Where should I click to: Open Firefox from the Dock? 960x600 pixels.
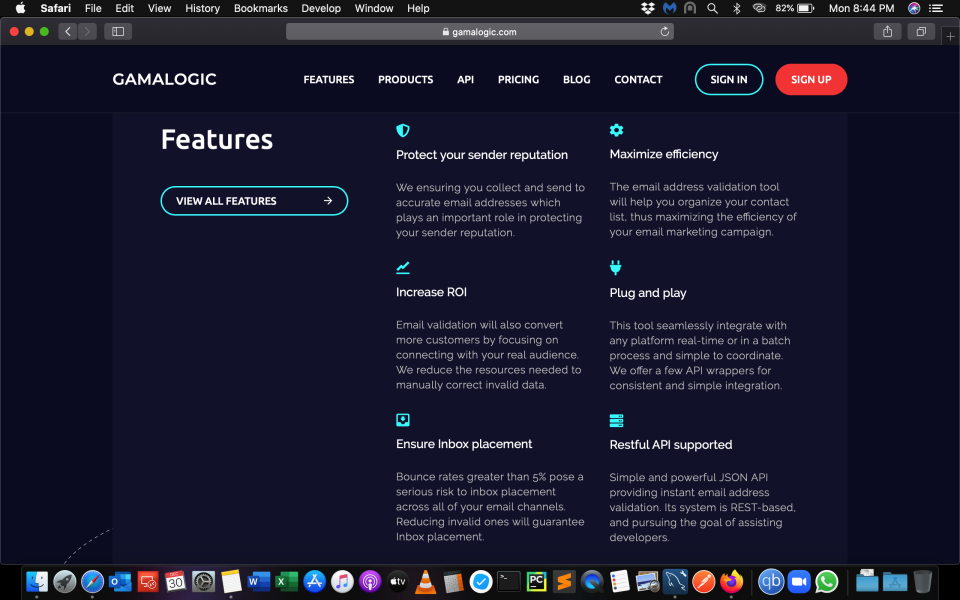click(731, 580)
